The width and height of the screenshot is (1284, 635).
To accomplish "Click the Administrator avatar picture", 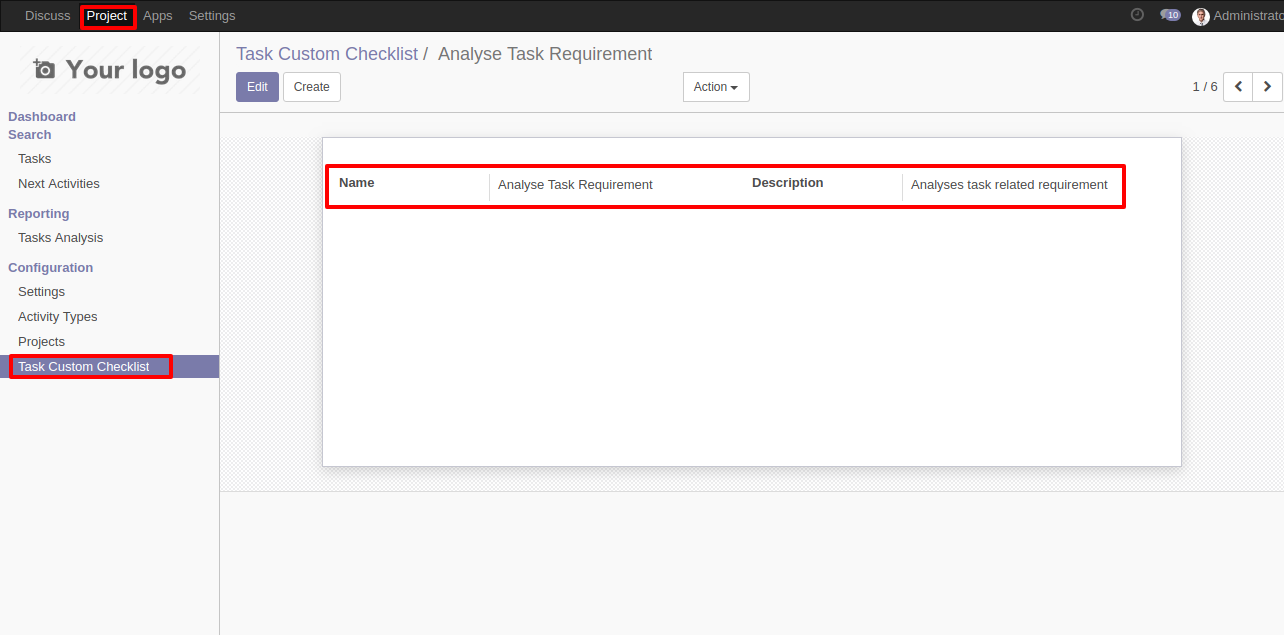I will (1201, 16).
